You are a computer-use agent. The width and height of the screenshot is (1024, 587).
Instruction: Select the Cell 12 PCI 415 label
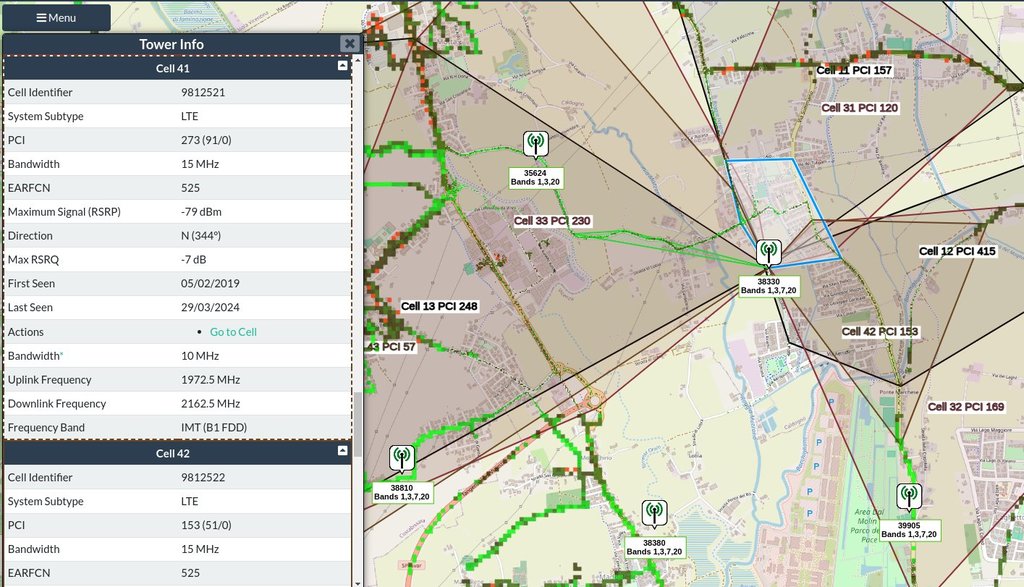coord(957,251)
